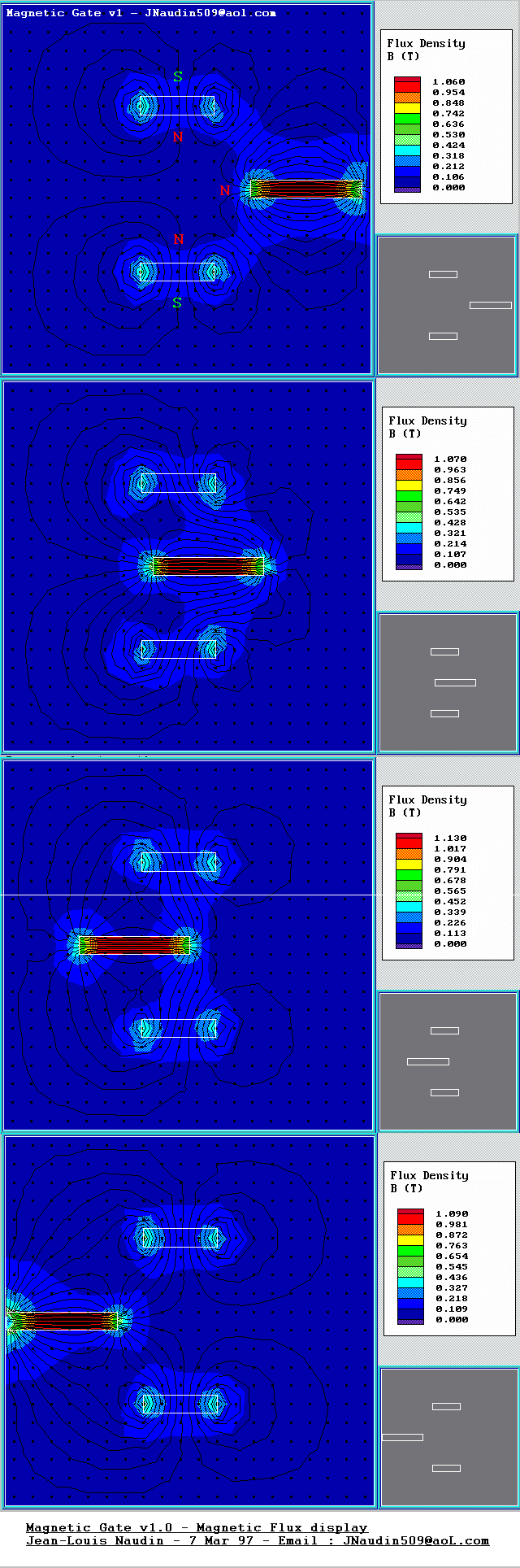Click the 0.954 legend value
The height and width of the screenshot is (1568, 520).
pyautogui.click(x=448, y=93)
